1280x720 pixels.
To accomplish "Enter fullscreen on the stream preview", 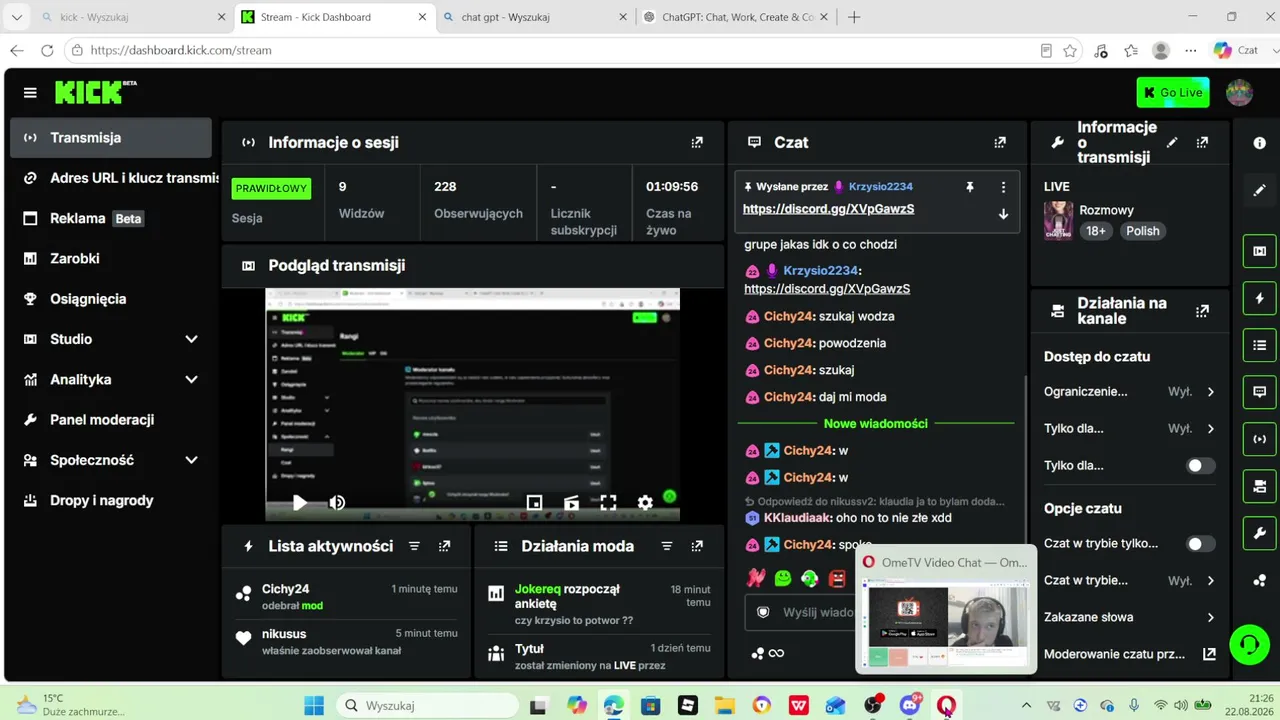I will [x=608, y=503].
